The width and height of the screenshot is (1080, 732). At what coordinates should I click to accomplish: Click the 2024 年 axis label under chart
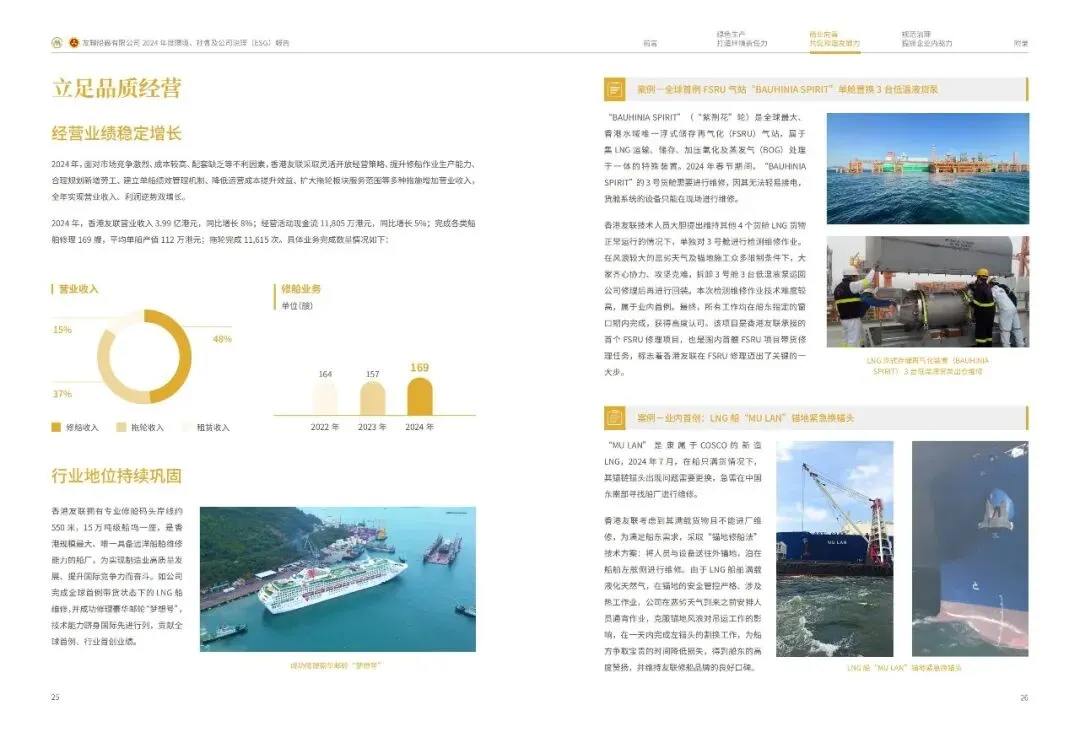[419, 427]
